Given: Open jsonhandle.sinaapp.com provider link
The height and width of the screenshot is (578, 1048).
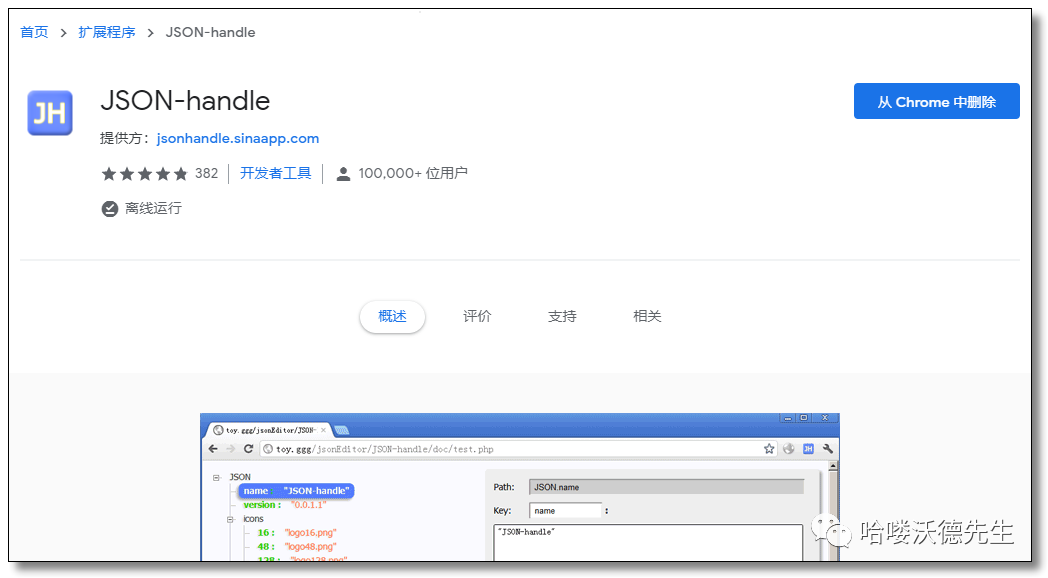Looking at the screenshot, I should [x=237, y=138].
